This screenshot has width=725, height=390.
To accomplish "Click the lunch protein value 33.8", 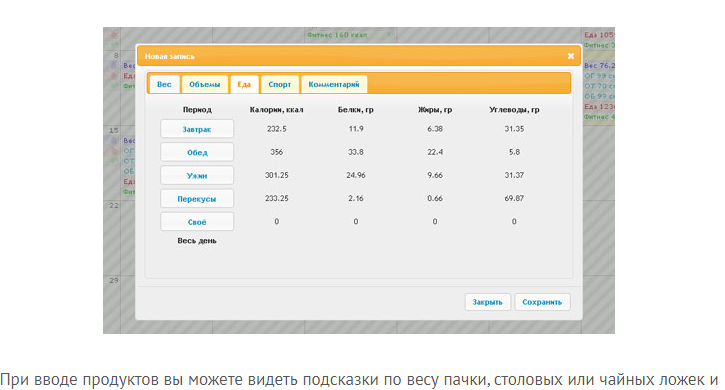I will 356,152.
